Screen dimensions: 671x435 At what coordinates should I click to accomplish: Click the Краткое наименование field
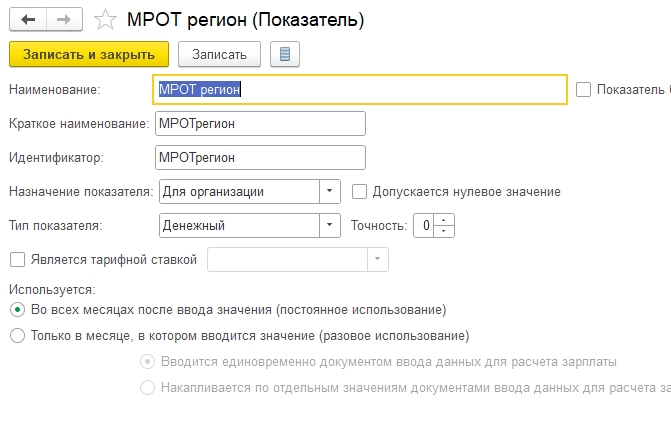tap(259, 123)
